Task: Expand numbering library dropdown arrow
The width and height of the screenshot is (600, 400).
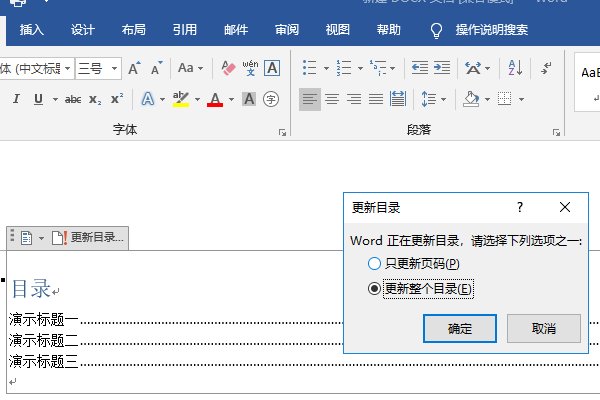Action: pyautogui.click(x=360, y=69)
